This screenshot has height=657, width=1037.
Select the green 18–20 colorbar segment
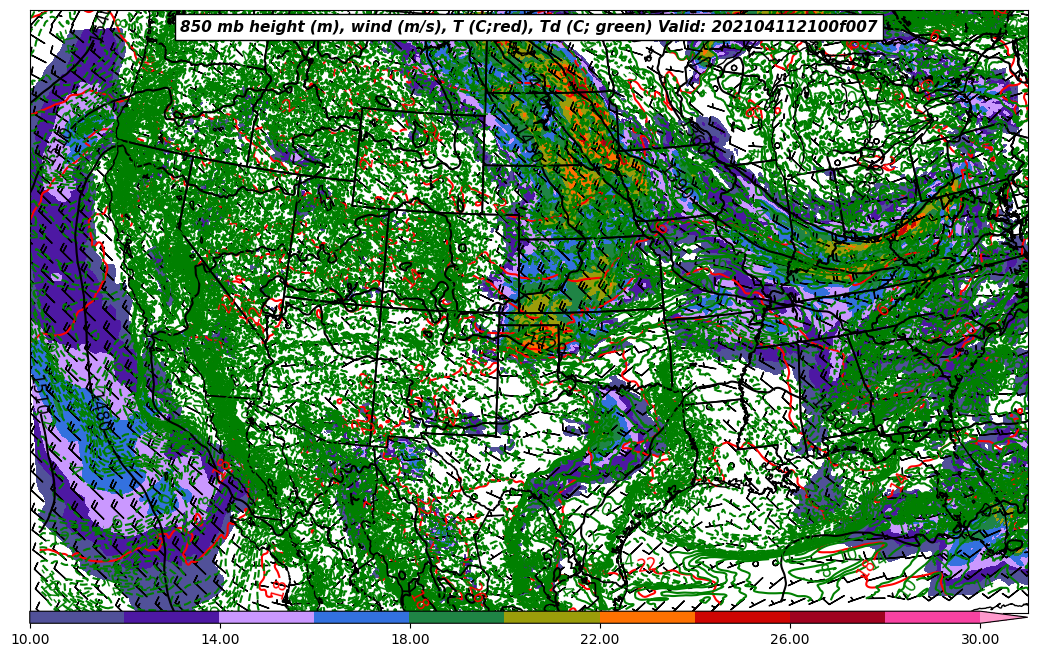[457, 618]
